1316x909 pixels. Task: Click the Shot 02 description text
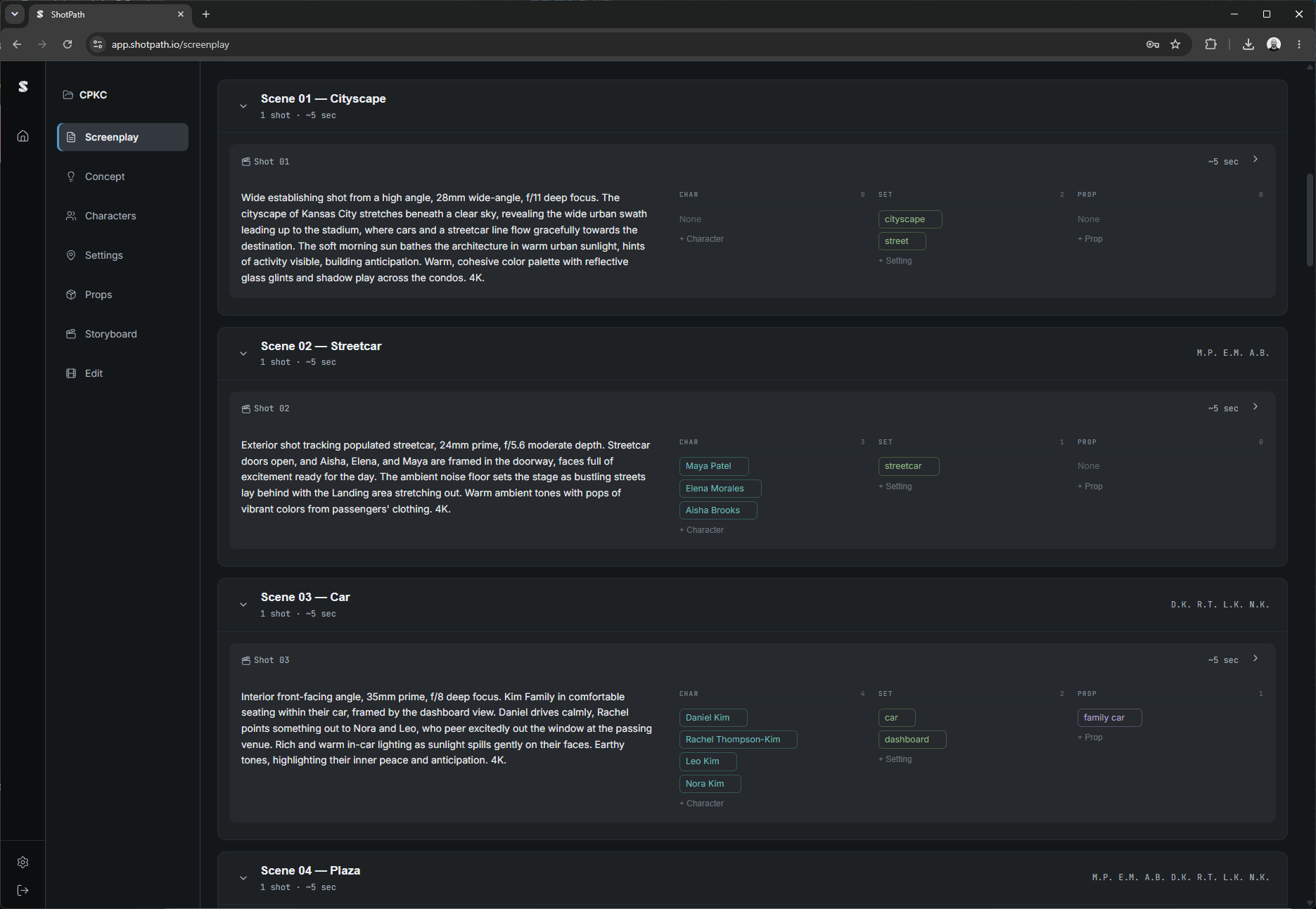click(x=446, y=477)
